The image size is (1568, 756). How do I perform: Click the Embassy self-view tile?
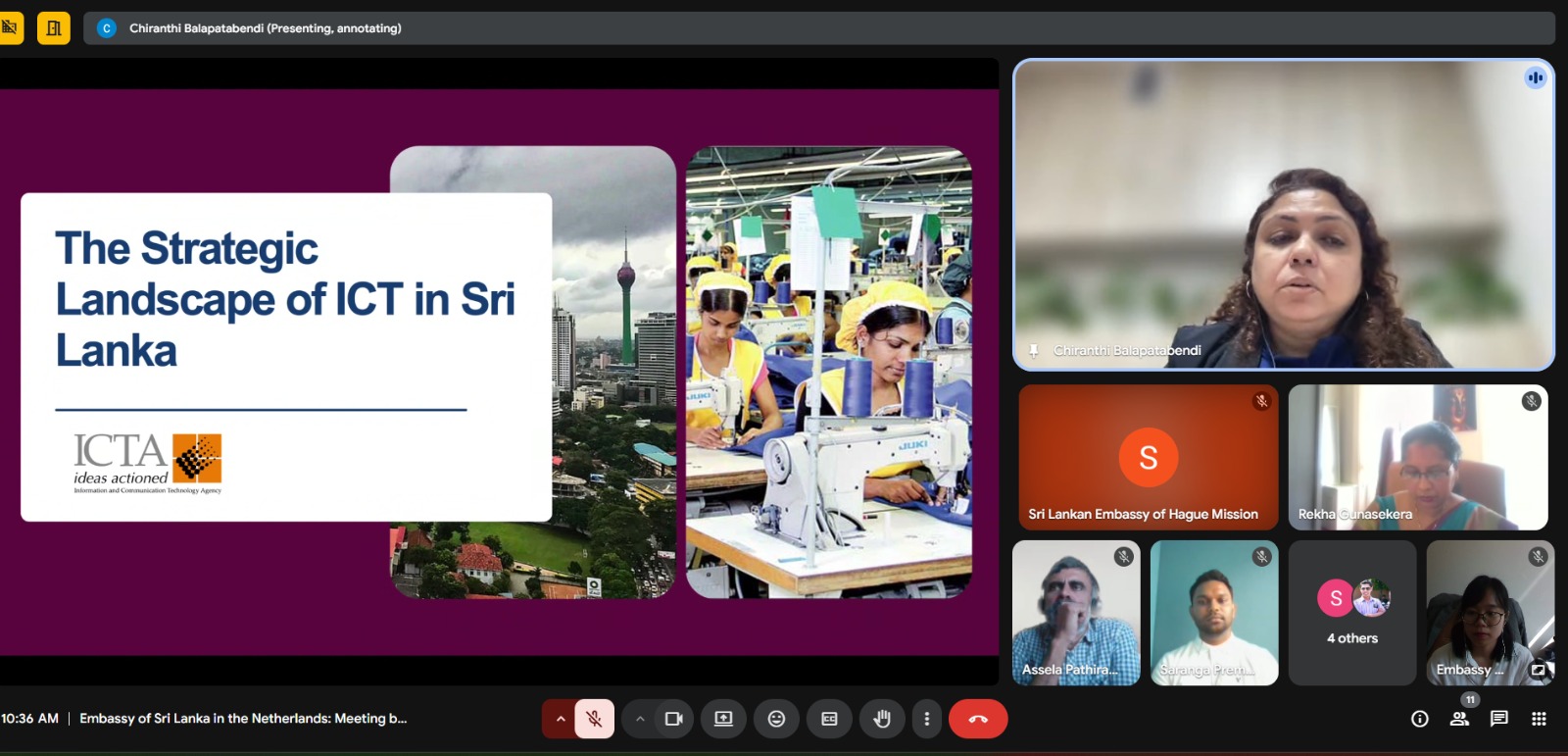[1491, 613]
